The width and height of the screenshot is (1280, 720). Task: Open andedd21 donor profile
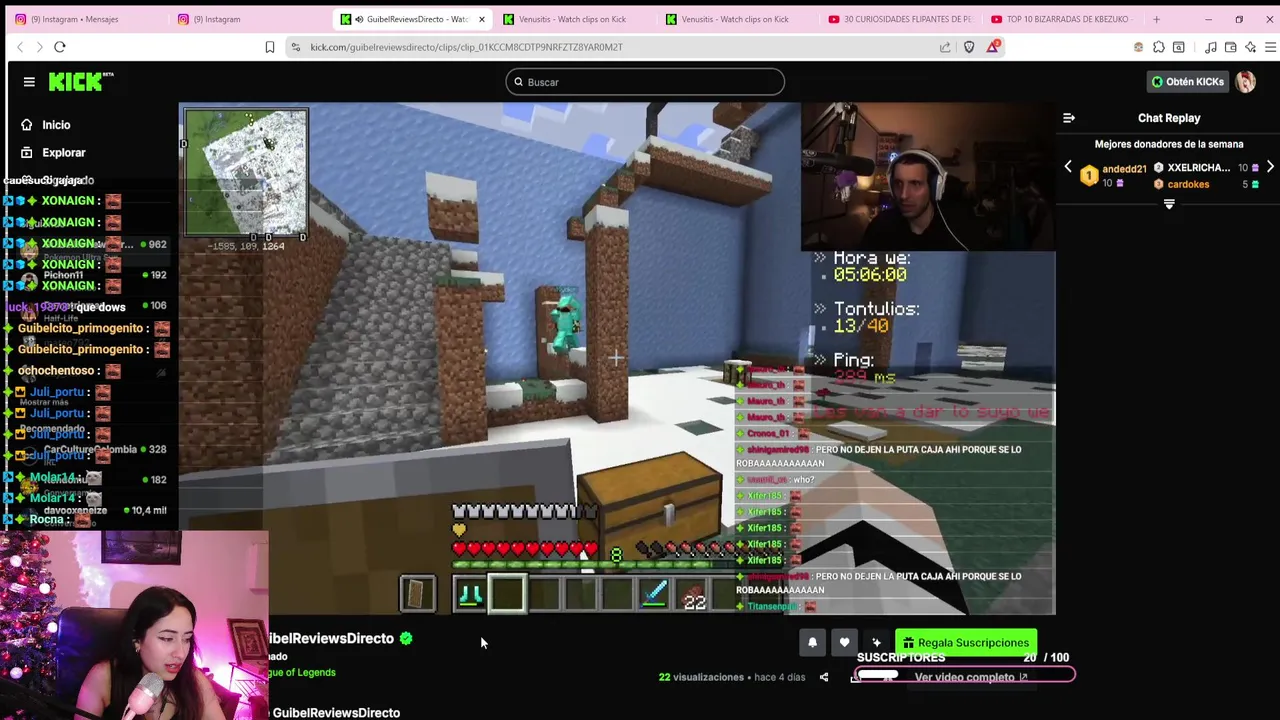[x=1124, y=169]
